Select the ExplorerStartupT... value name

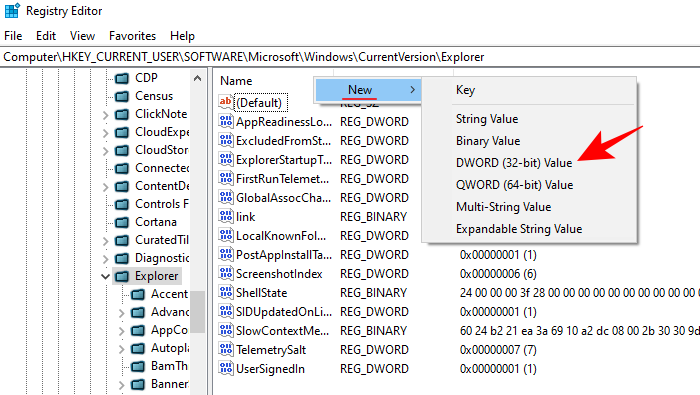[284, 159]
